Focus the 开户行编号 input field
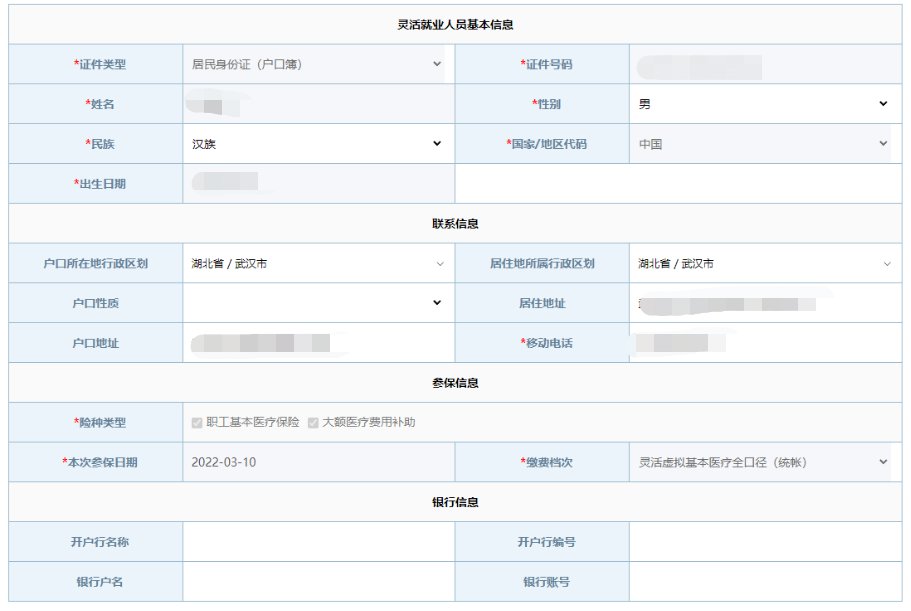The height and width of the screenshot is (611, 911). coord(763,542)
